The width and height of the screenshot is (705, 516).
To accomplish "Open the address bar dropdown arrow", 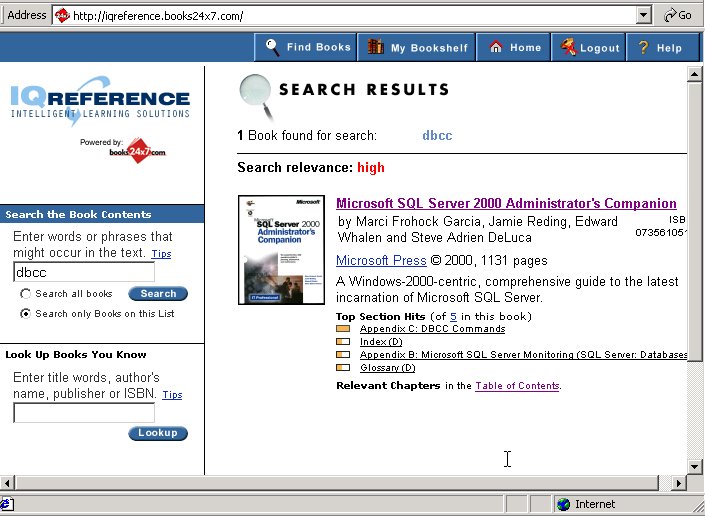I will tap(644, 15).
